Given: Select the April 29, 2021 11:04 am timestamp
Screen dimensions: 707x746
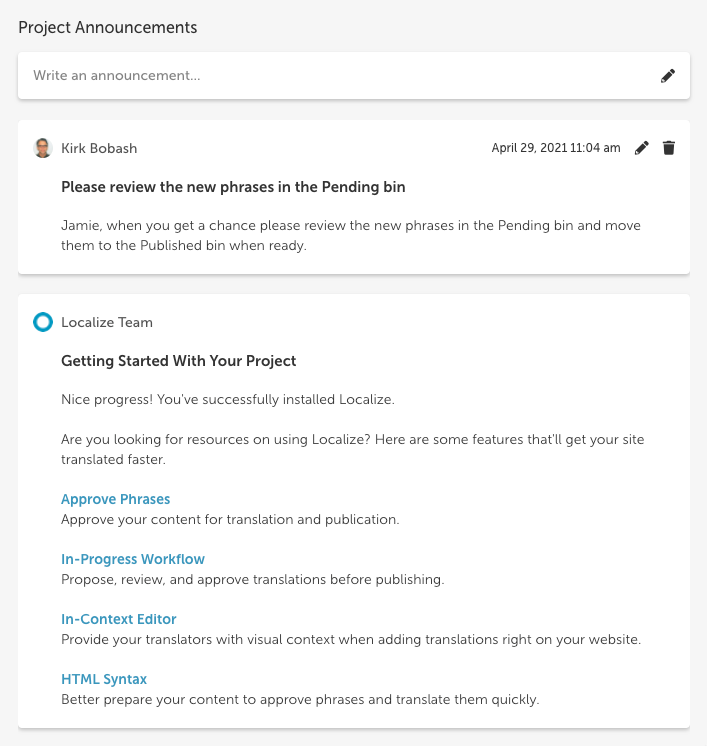Looking at the screenshot, I should [556, 148].
